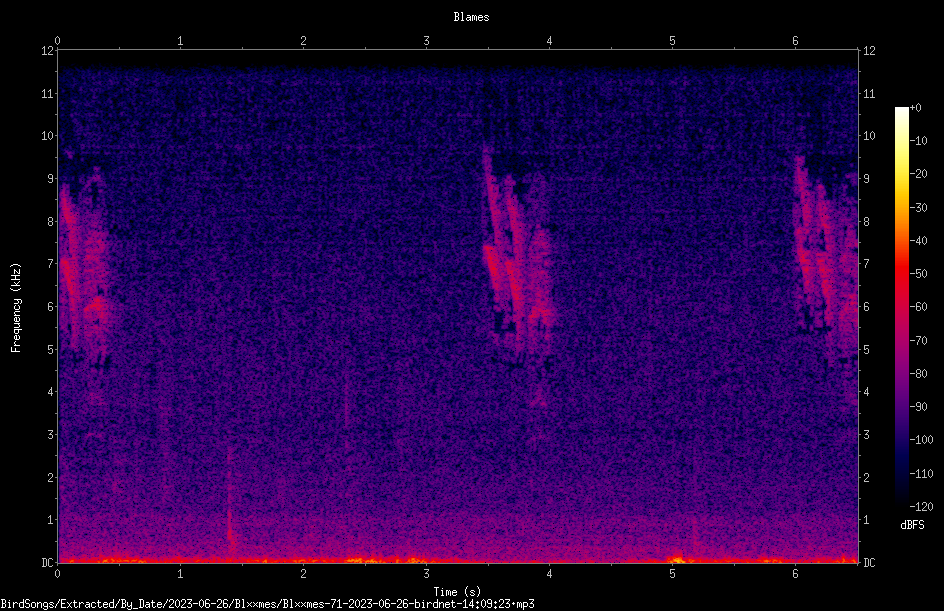Click the "-90" label on the color scale
944x611 pixels.
pos(918,407)
